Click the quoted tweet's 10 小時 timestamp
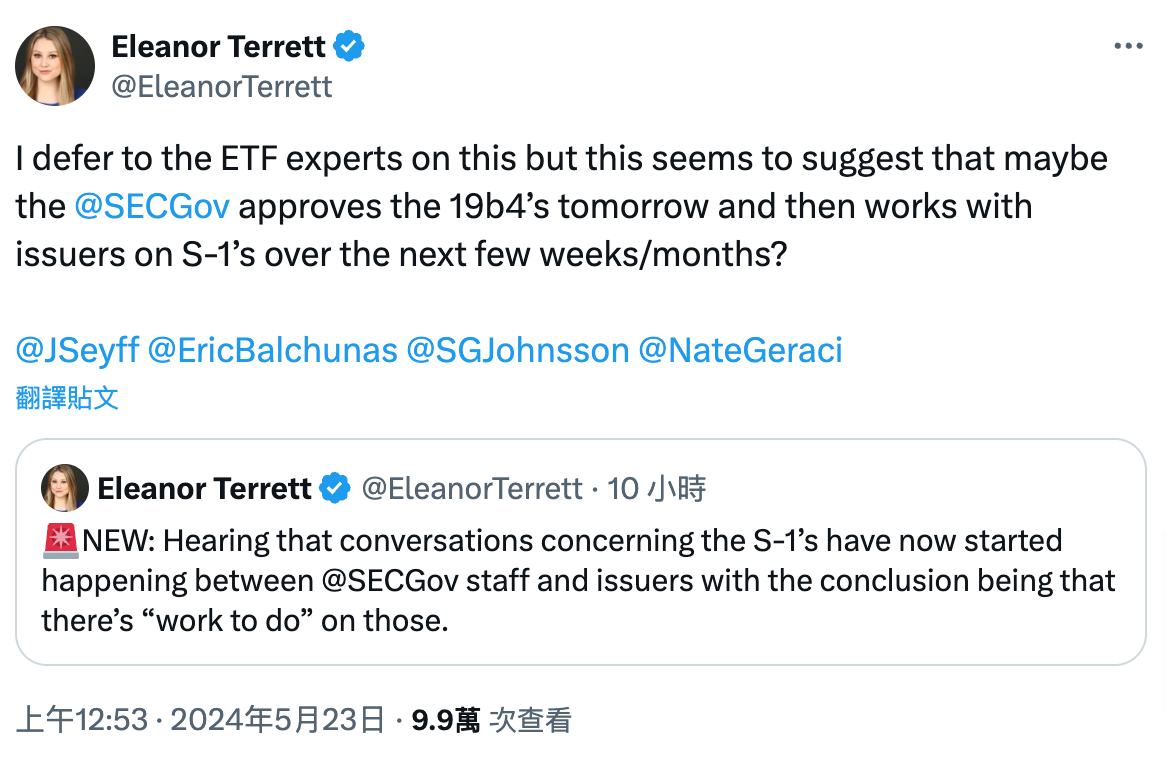Image resolution: width=1166 pixels, height=764 pixels. coord(656,488)
